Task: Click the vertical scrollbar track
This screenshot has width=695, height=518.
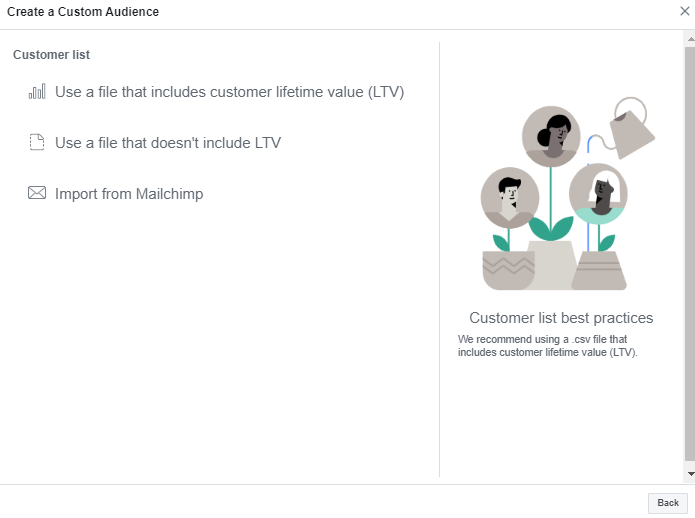Action: click(689, 250)
